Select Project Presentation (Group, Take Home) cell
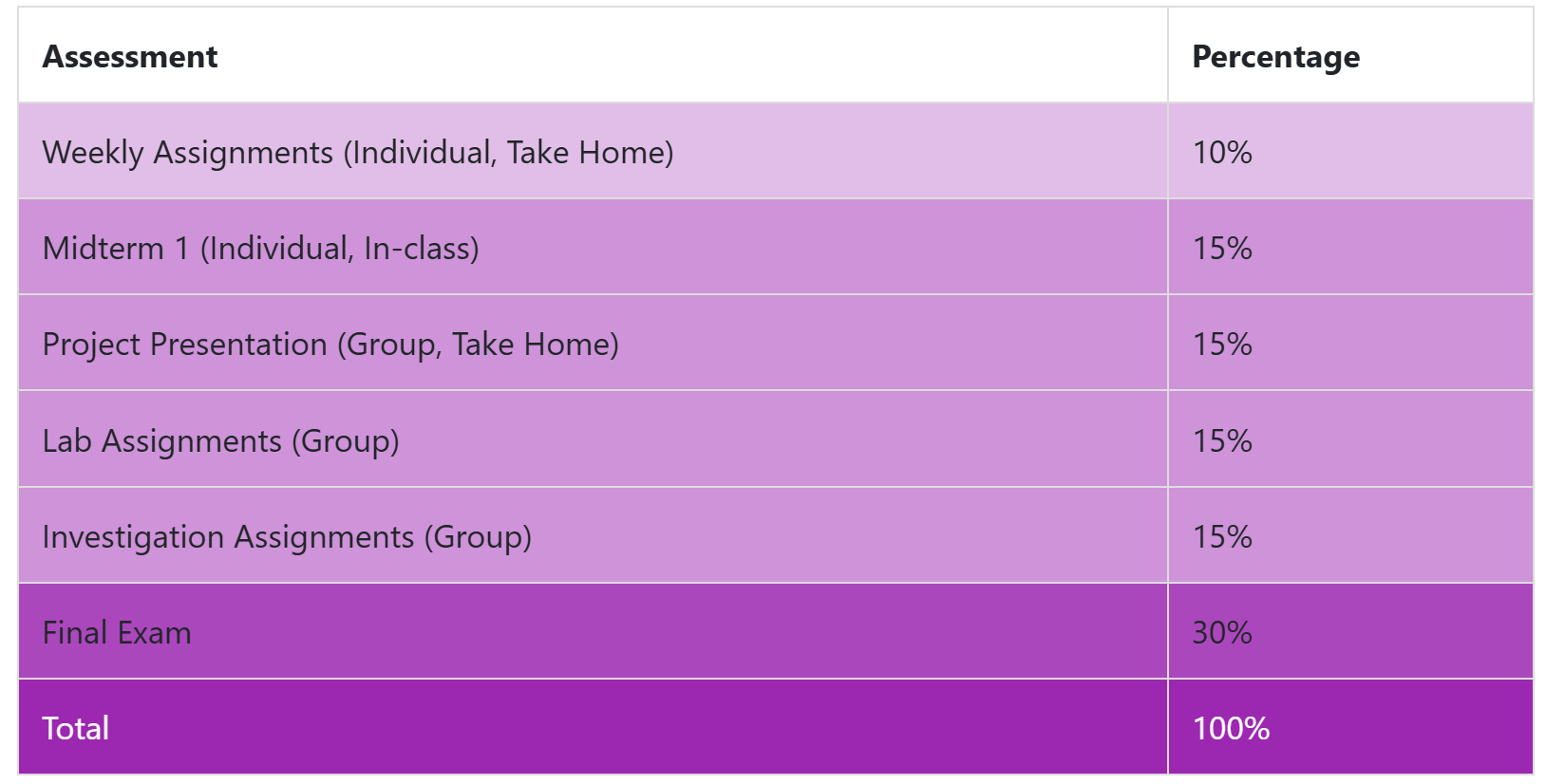The image size is (1546, 784). click(330, 345)
